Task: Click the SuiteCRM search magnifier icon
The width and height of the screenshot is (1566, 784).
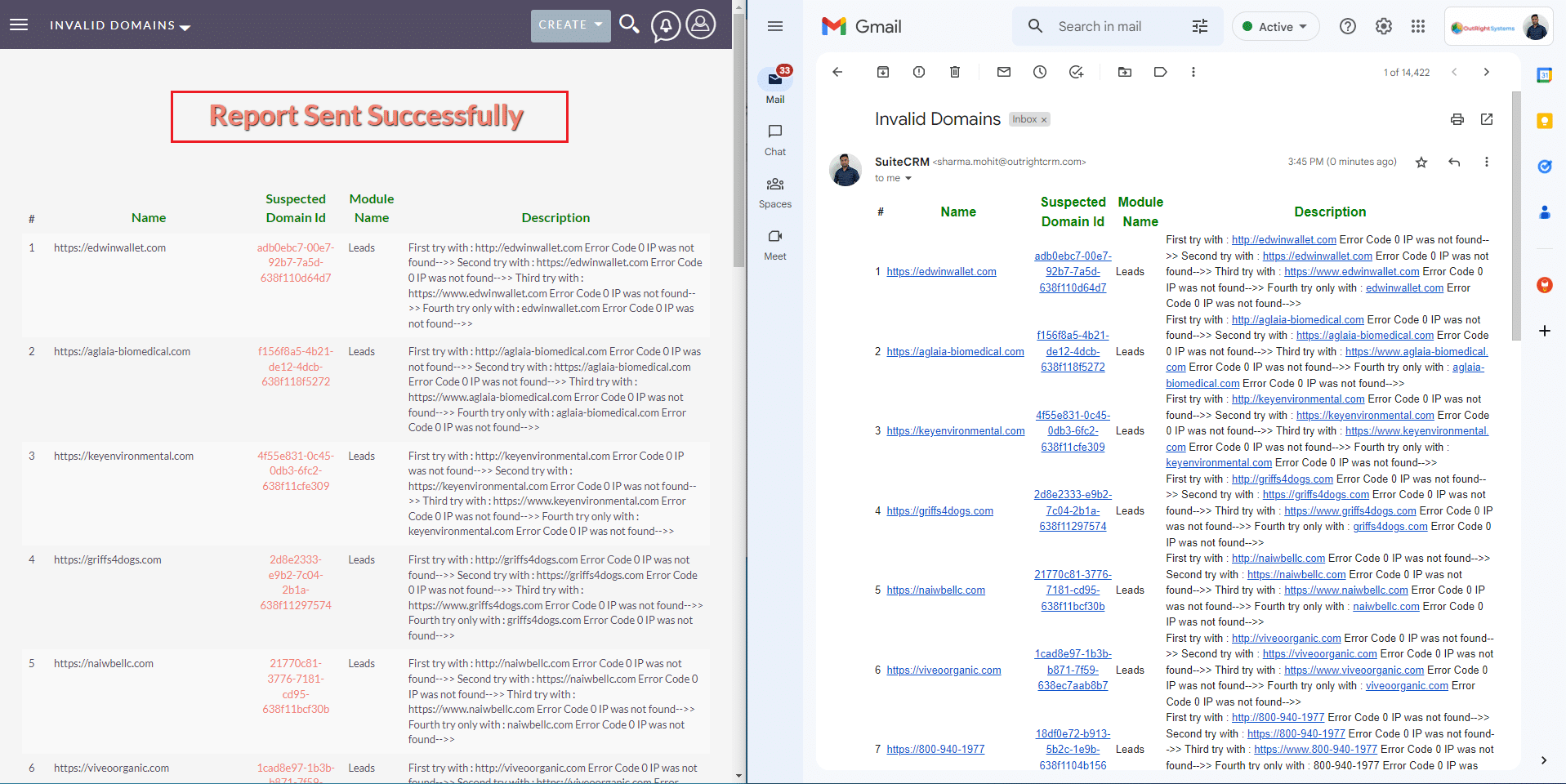Action: coord(629,24)
